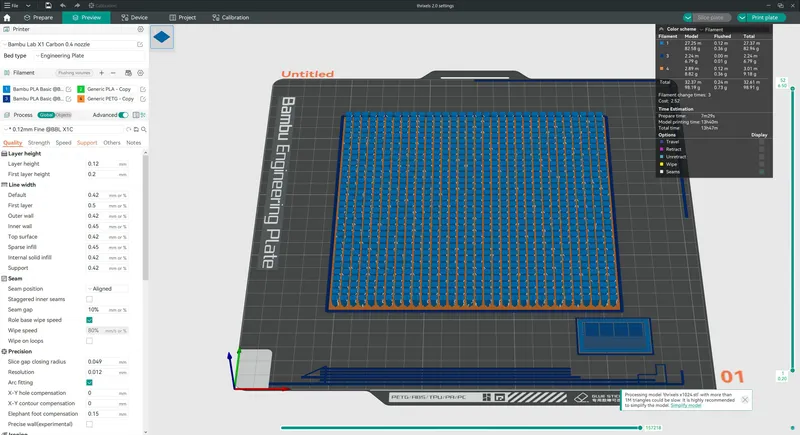
Task: Open the Speed settings tab
Action: [63, 143]
